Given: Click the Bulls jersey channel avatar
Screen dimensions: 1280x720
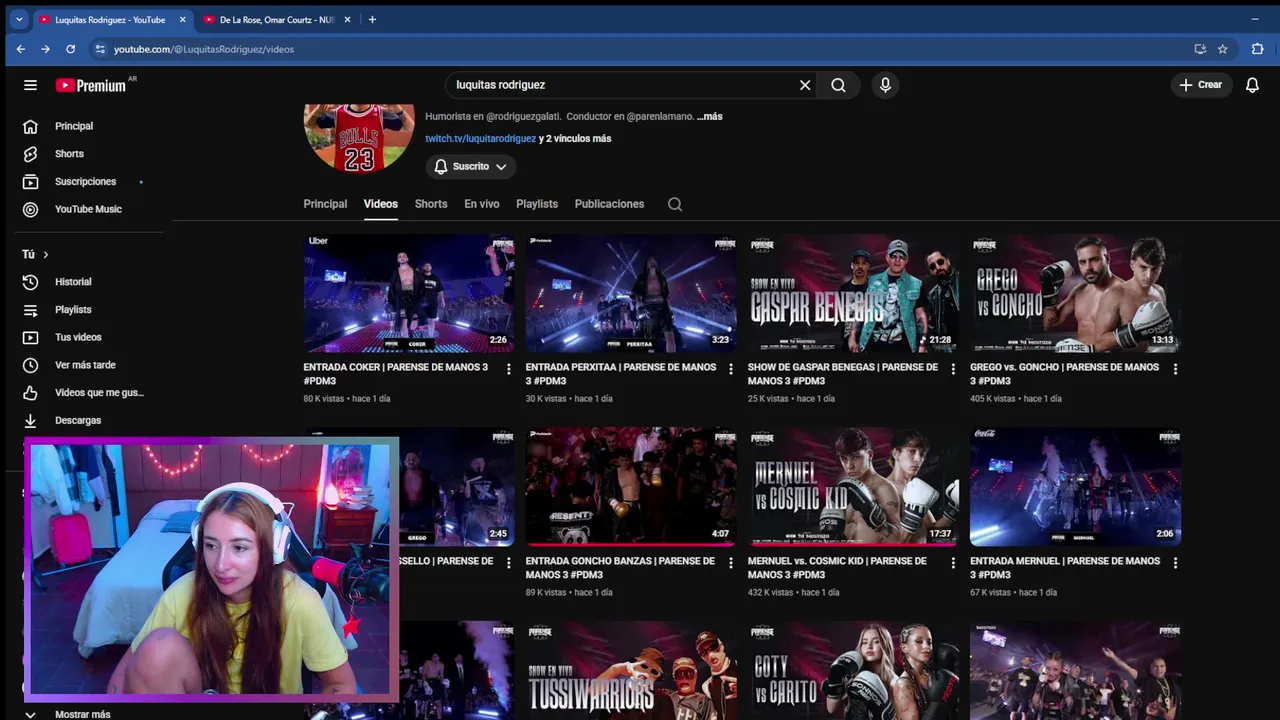Looking at the screenshot, I should (359, 137).
